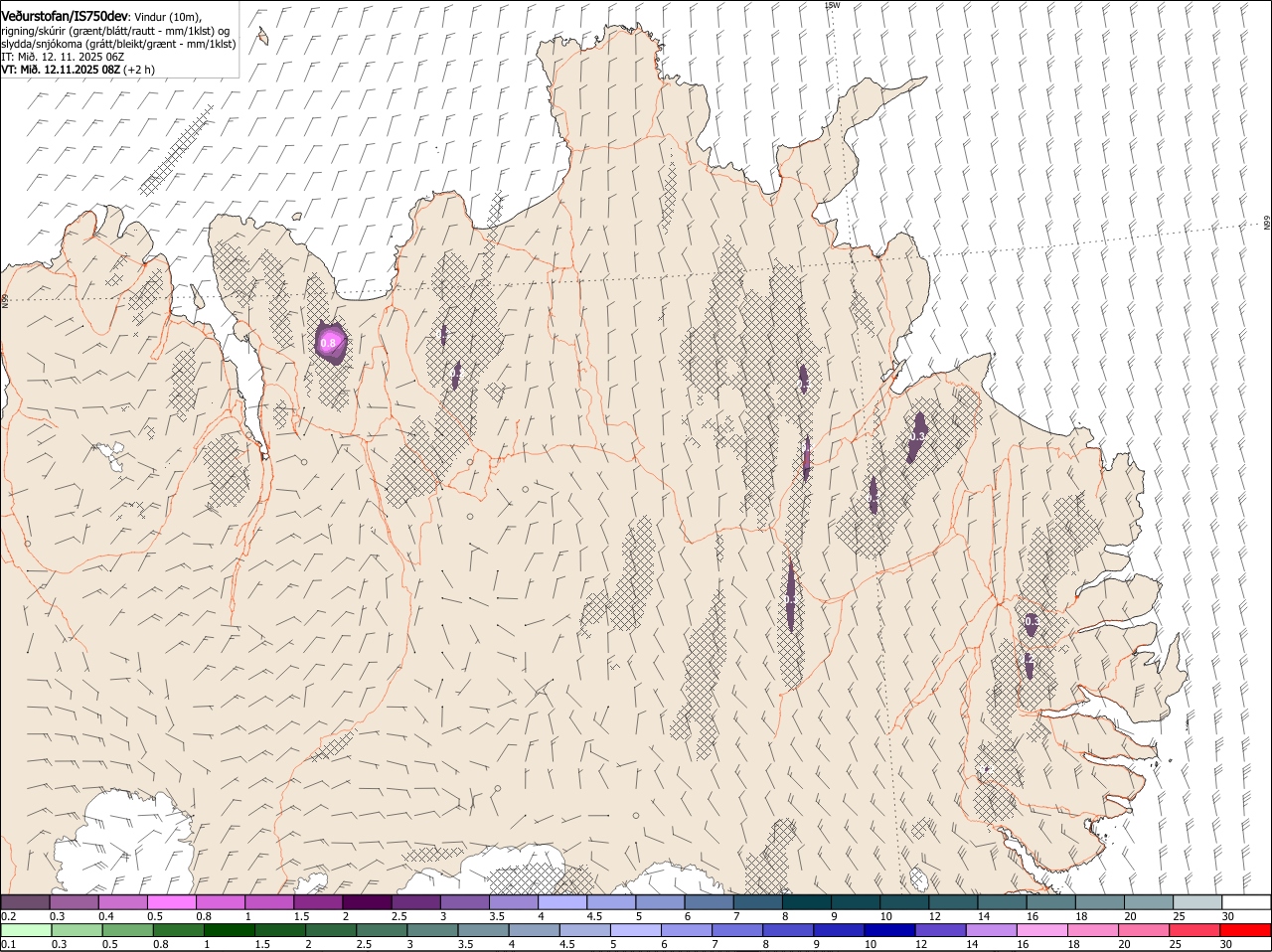Click the Veðurstofan/IS750dev map title
Image resolution: width=1272 pixels, height=952 pixels.
point(66,17)
